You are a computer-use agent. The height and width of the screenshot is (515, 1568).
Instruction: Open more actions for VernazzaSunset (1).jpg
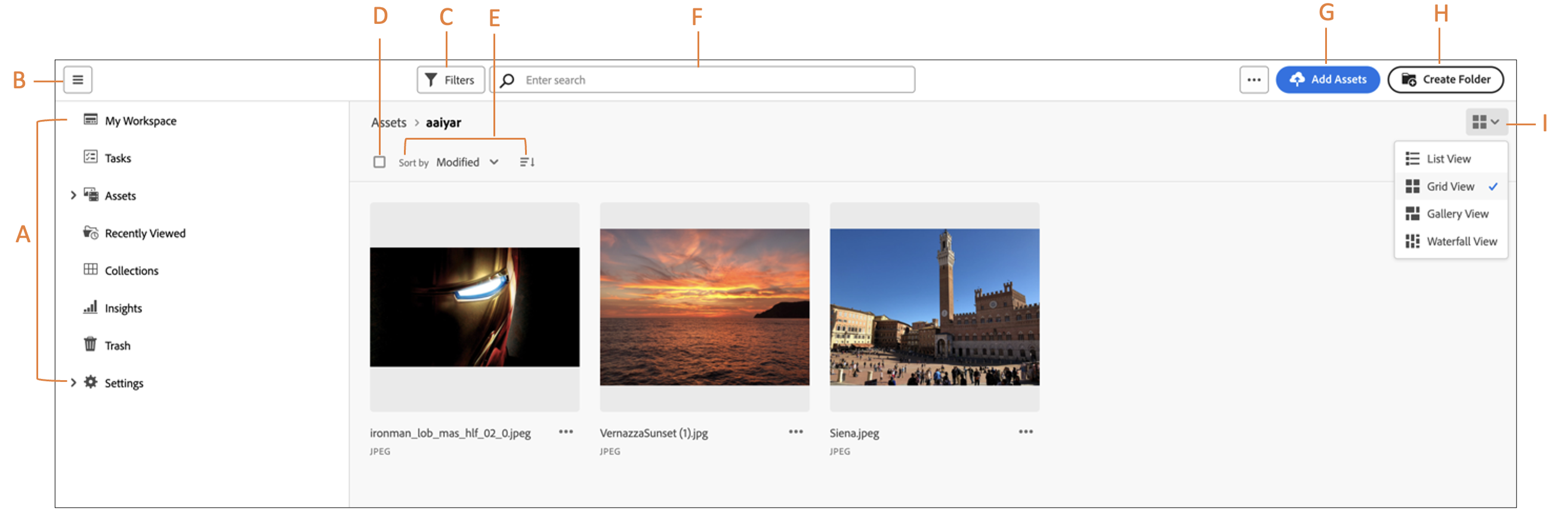click(796, 432)
